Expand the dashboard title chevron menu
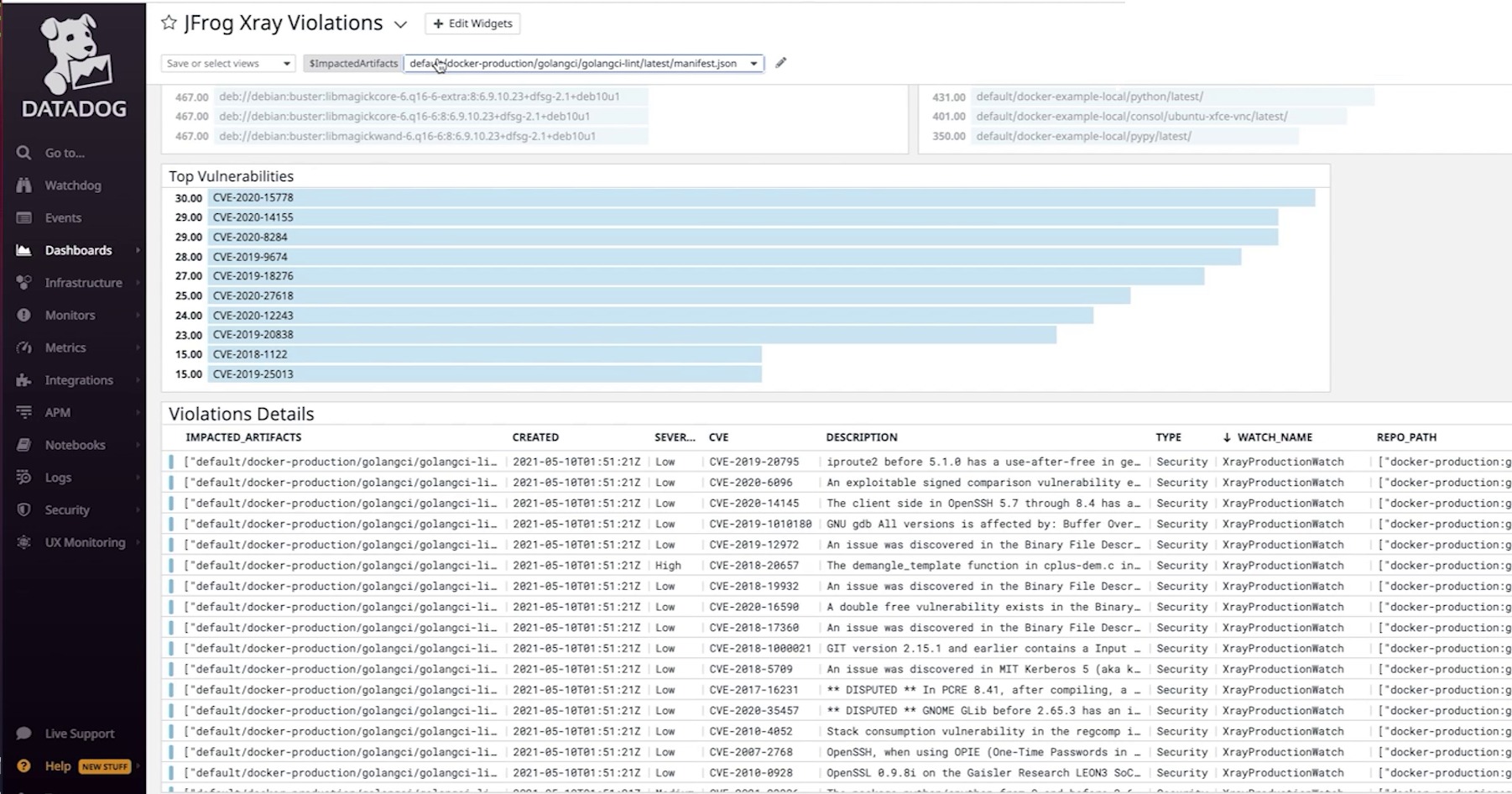The height and width of the screenshot is (794, 1512). click(399, 24)
